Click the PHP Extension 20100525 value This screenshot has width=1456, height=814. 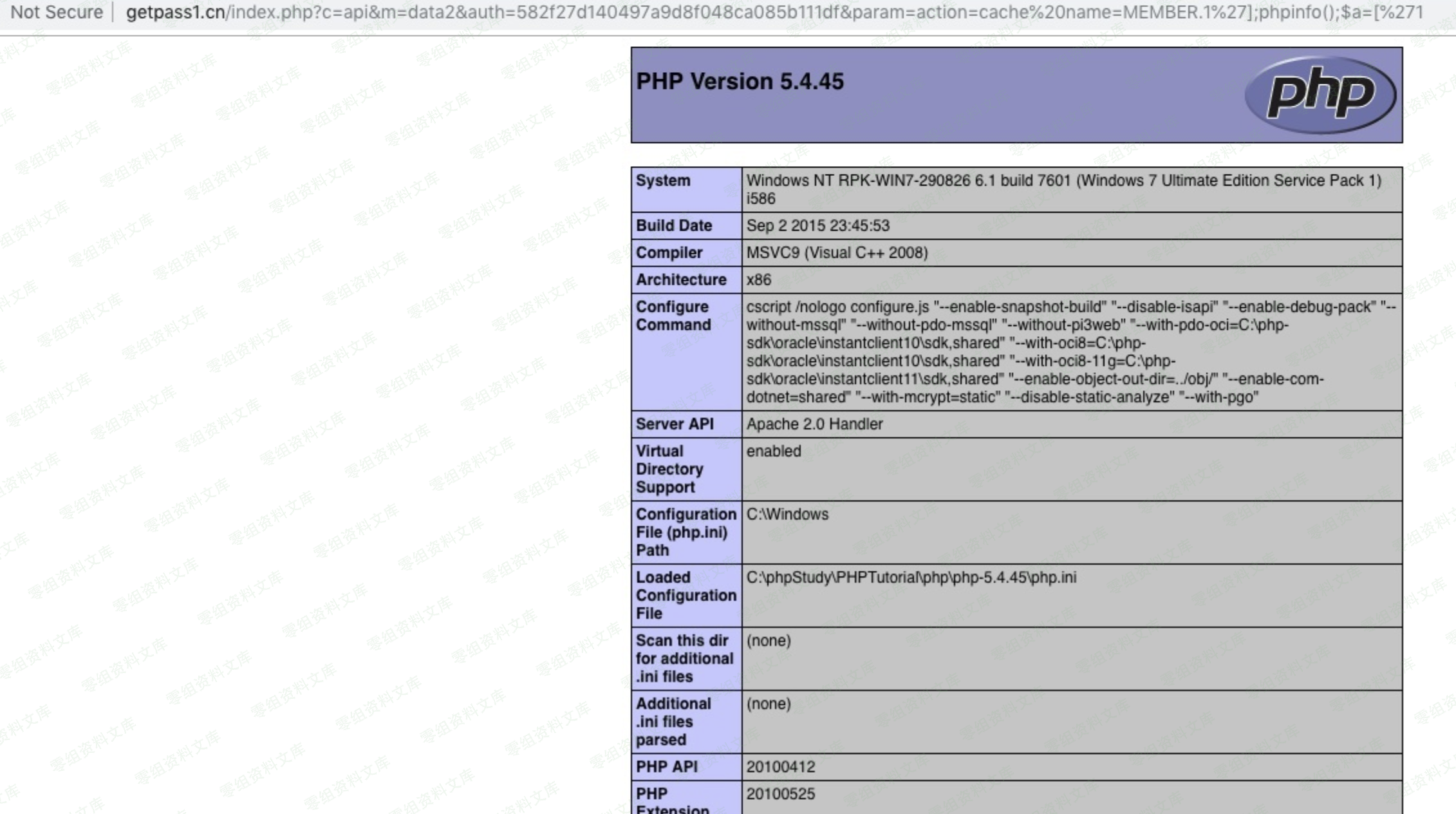pos(781,794)
